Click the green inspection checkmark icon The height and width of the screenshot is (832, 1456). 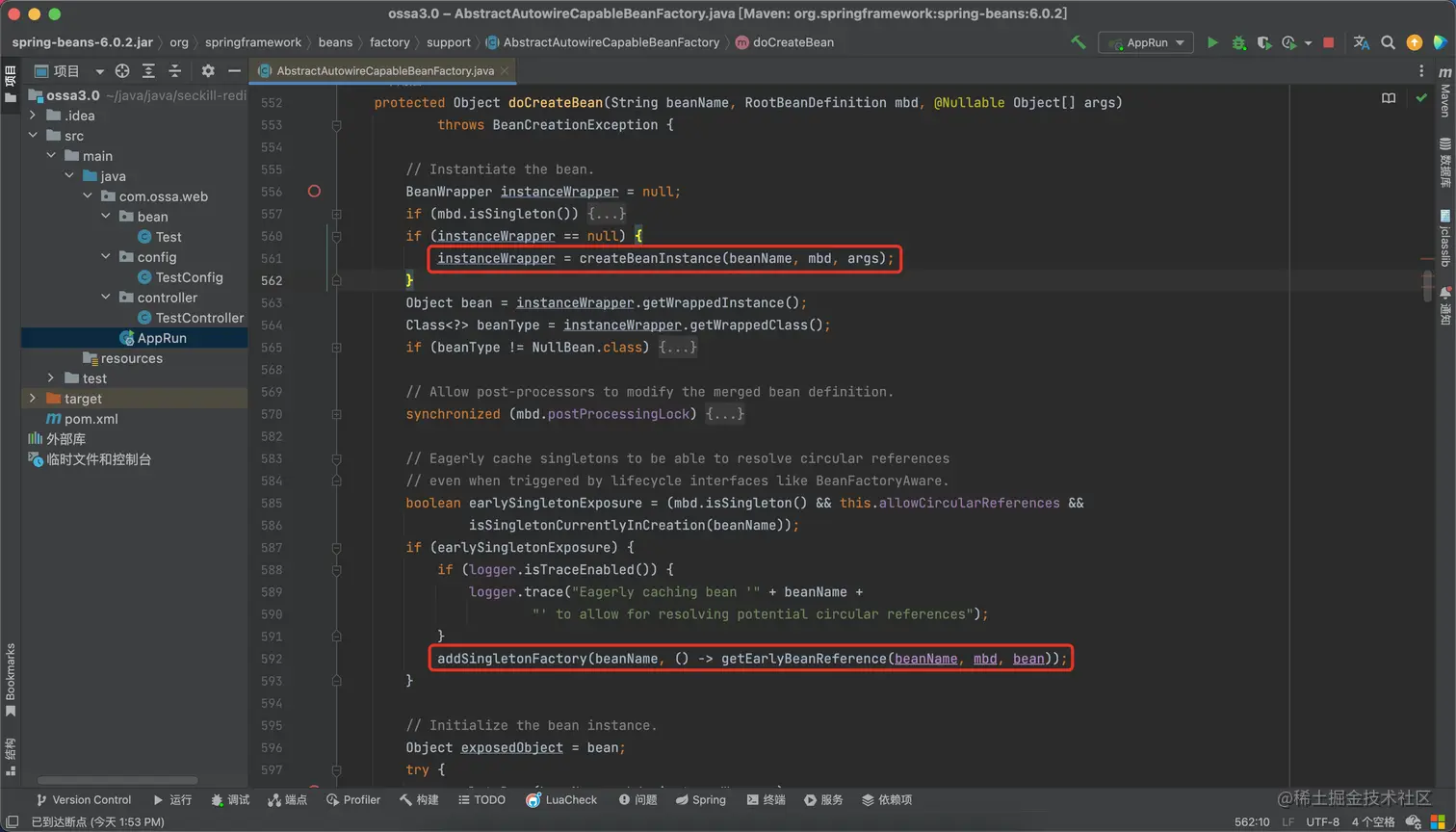click(x=1421, y=98)
